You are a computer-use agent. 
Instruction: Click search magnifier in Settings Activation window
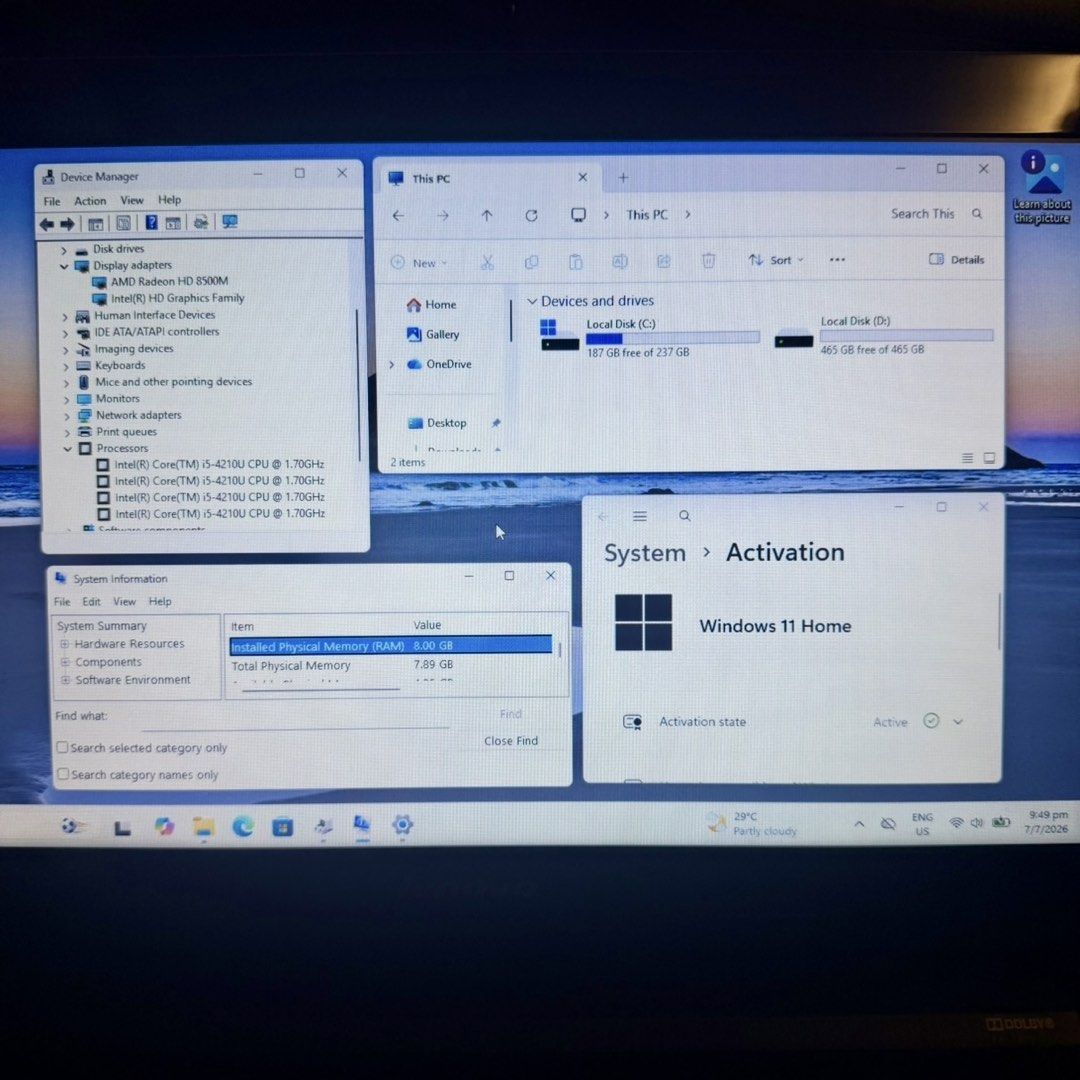click(x=685, y=516)
